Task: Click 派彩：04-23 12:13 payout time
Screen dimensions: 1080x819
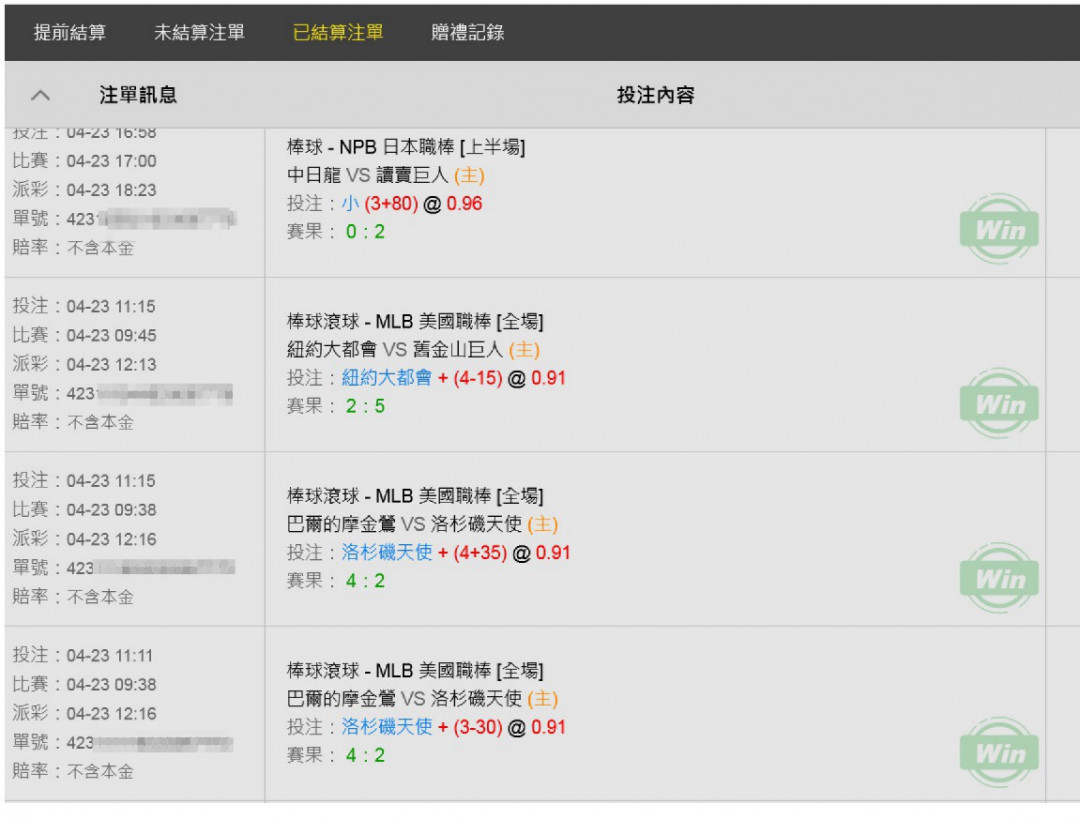Action: (85, 364)
